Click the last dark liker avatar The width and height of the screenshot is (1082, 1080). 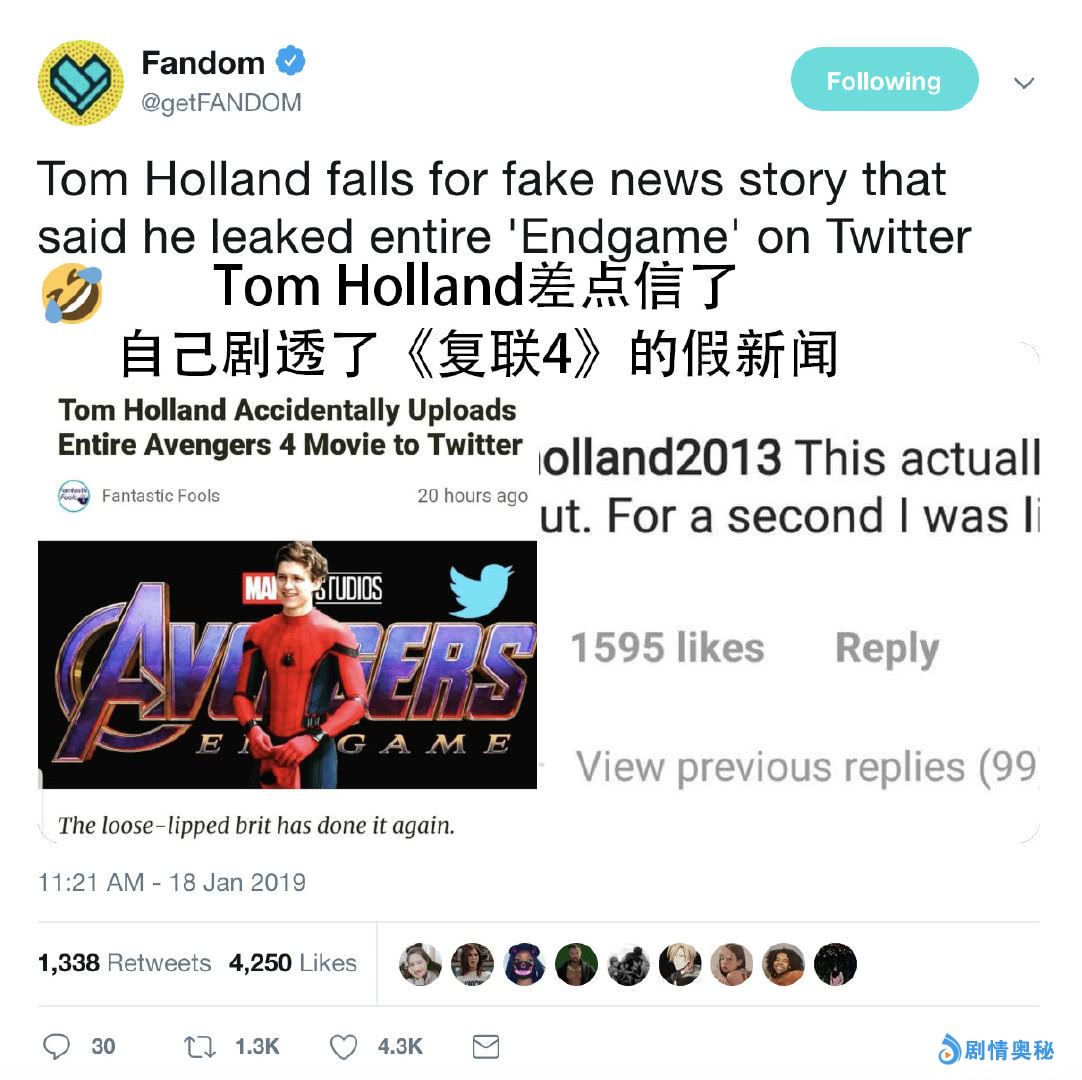click(835, 964)
